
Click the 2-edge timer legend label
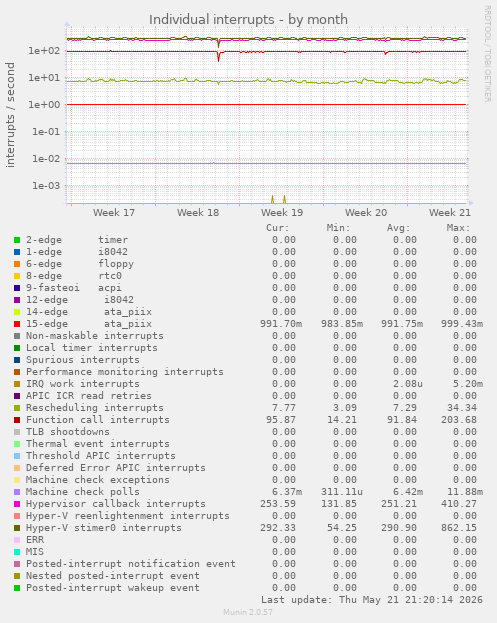click(x=77, y=240)
